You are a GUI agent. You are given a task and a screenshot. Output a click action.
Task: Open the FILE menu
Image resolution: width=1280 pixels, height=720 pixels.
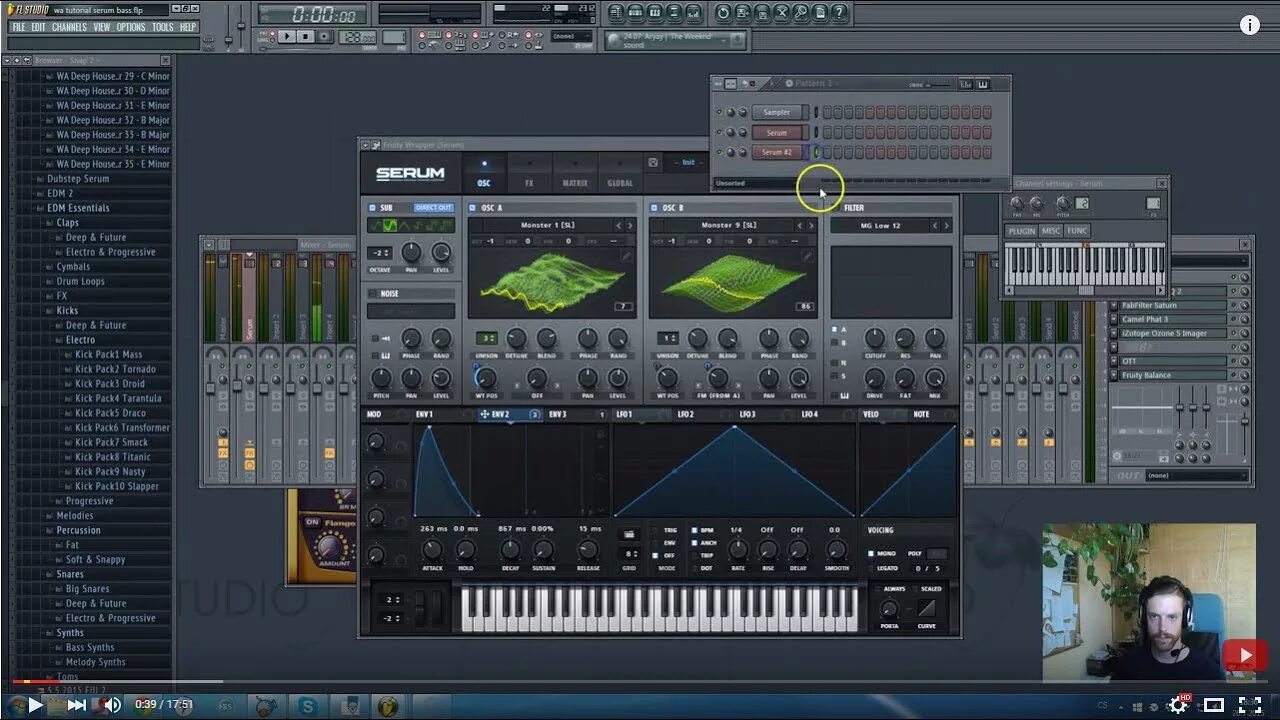(19, 27)
